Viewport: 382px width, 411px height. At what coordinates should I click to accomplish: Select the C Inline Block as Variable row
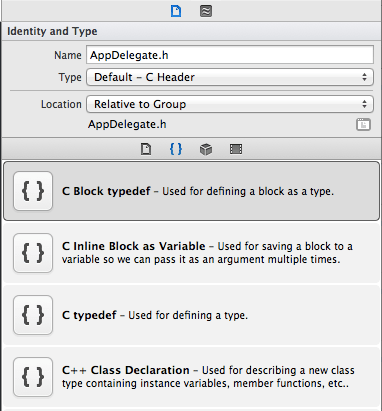point(191,253)
